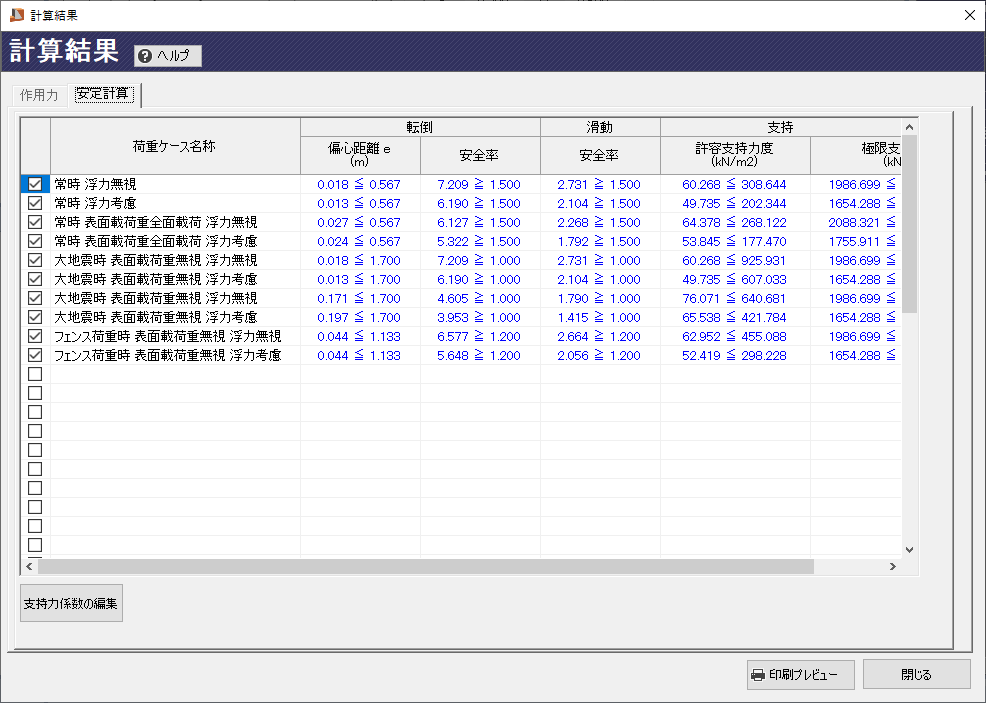
Task: Uncheck 常時 表面載荷重全面載荷 浮力無視 checkbox
Action: click(35, 222)
